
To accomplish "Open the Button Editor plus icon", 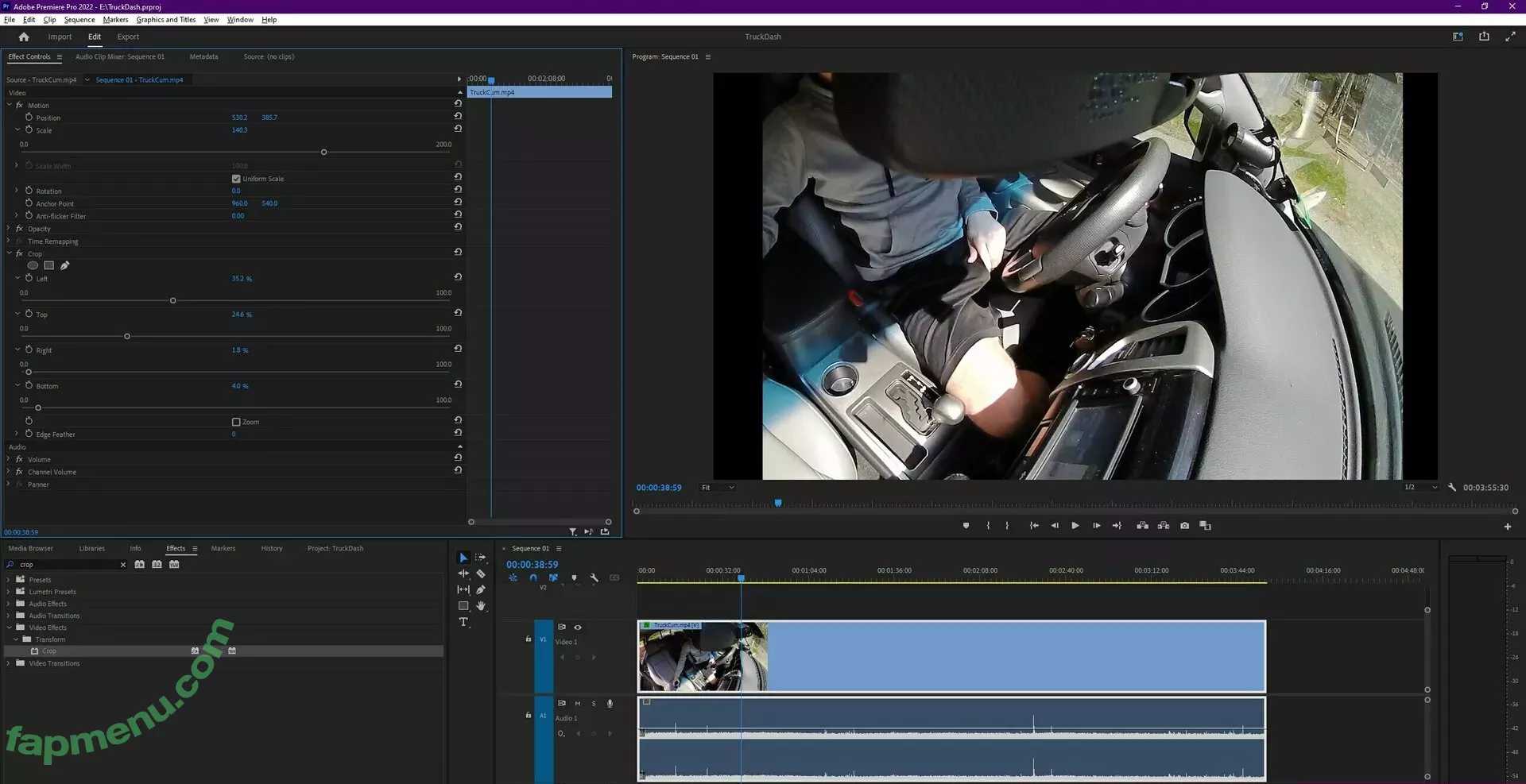I will tap(1508, 527).
